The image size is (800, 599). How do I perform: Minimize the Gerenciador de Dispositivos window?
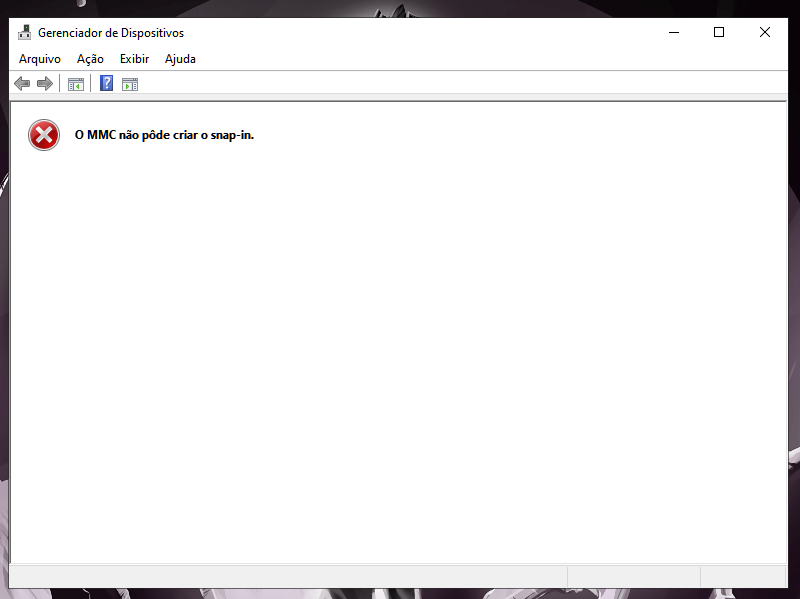tap(674, 32)
